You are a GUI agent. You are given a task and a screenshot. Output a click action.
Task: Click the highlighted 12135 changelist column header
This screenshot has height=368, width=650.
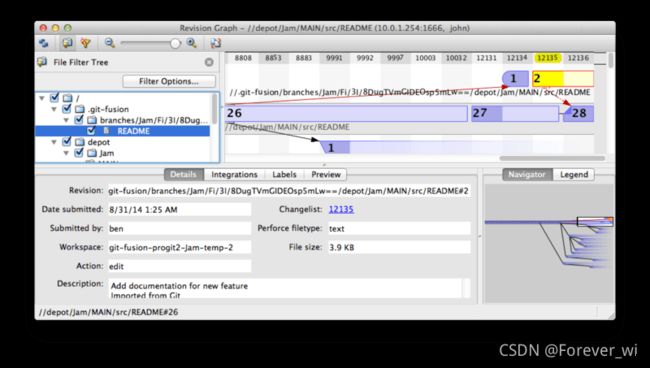(x=548, y=58)
